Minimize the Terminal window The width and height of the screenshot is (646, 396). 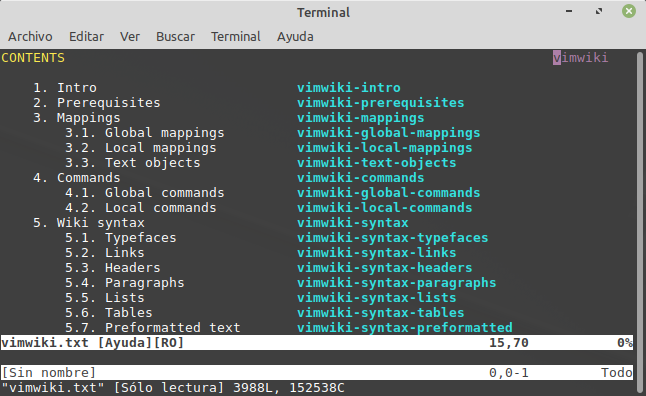[569, 11]
